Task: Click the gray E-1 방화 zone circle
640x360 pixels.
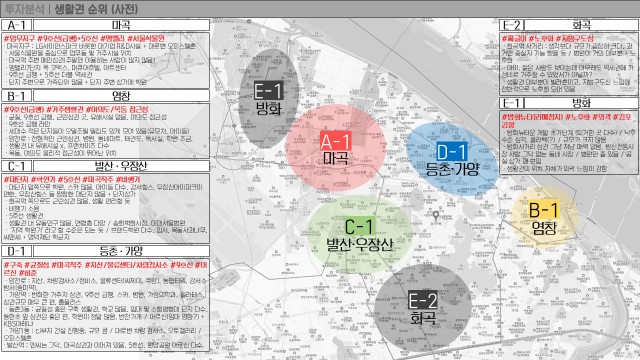Action: [269, 98]
